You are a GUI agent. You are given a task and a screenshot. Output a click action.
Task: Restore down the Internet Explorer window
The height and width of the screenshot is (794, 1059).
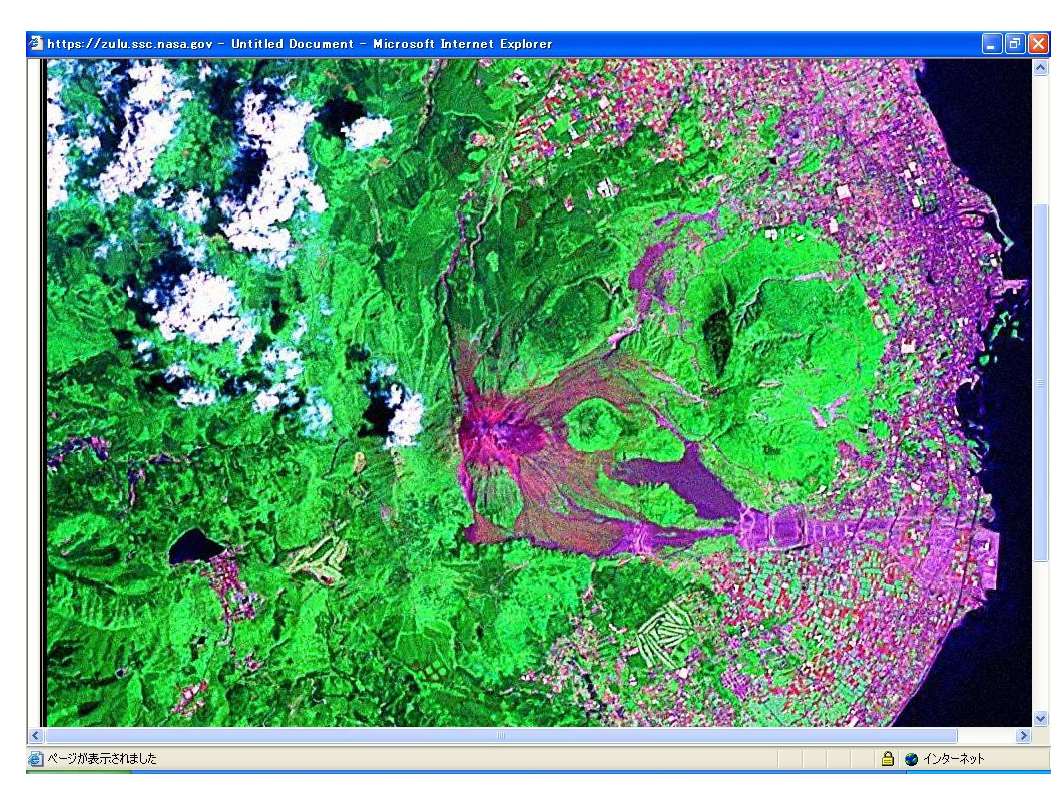click(x=1014, y=45)
